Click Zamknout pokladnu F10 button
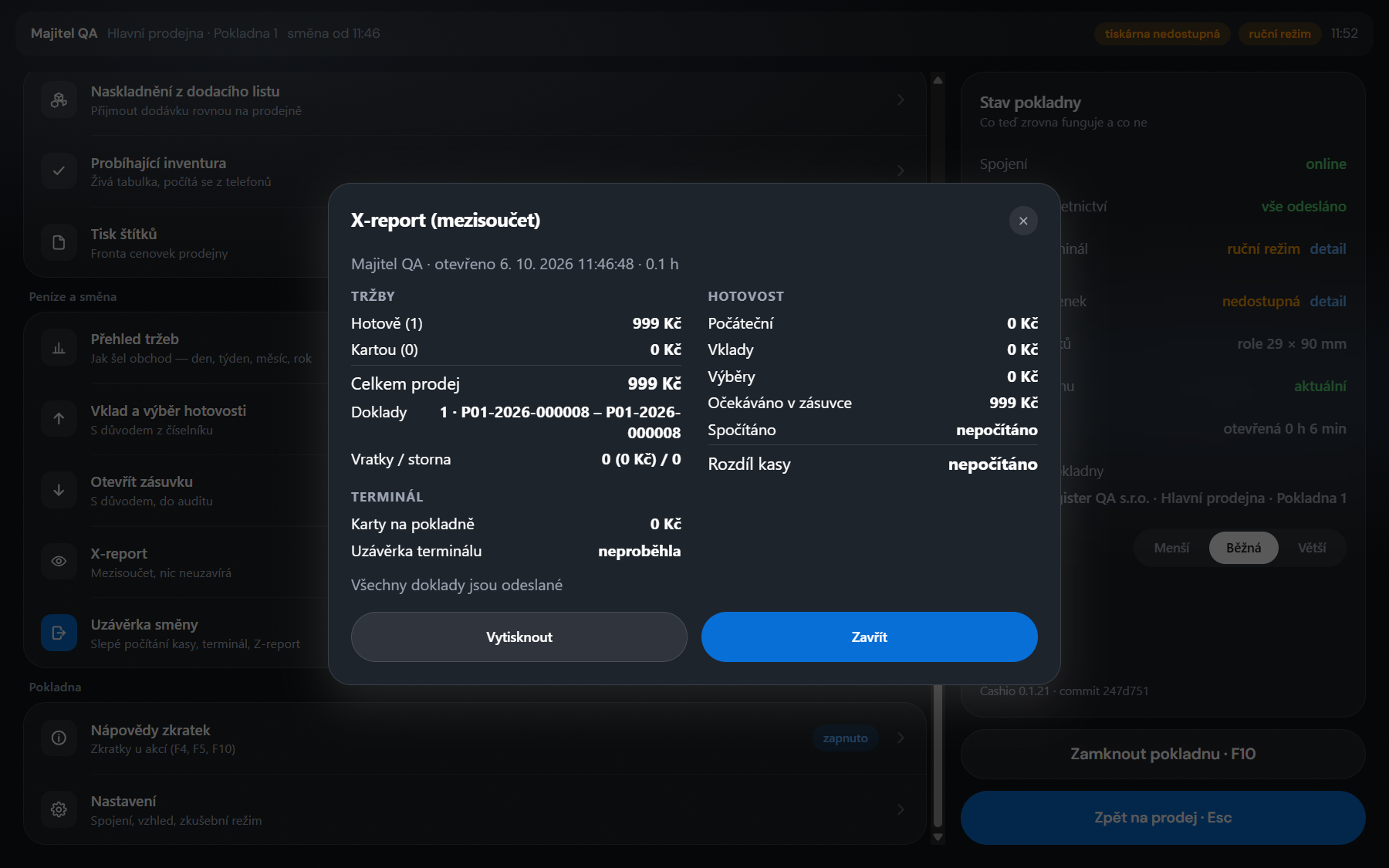The height and width of the screenshot is (868, 1389). (x=1163, y=754)
